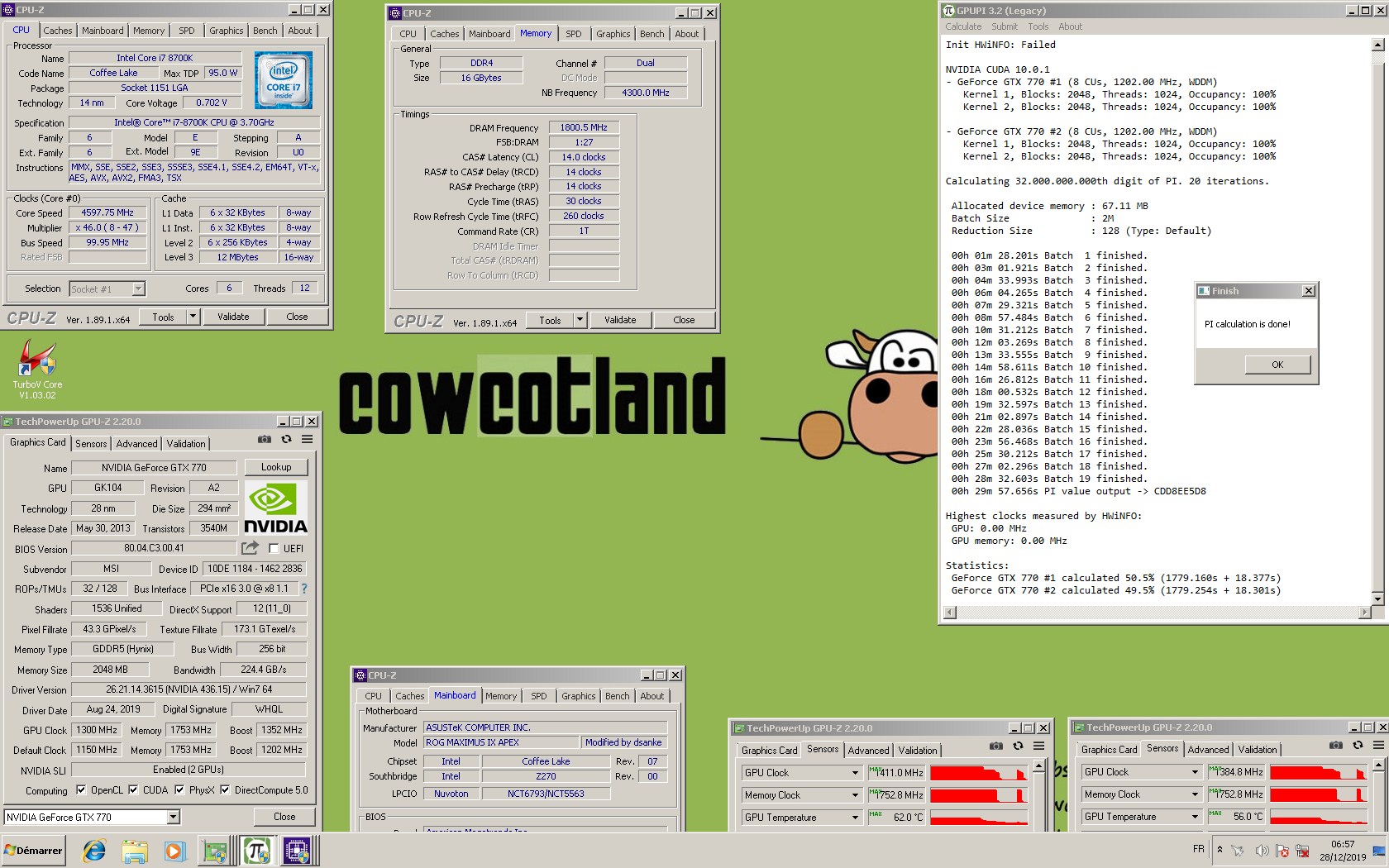
Task: Click the 'PI calculation is done!' message text
Action: [x=1247, y=324]
